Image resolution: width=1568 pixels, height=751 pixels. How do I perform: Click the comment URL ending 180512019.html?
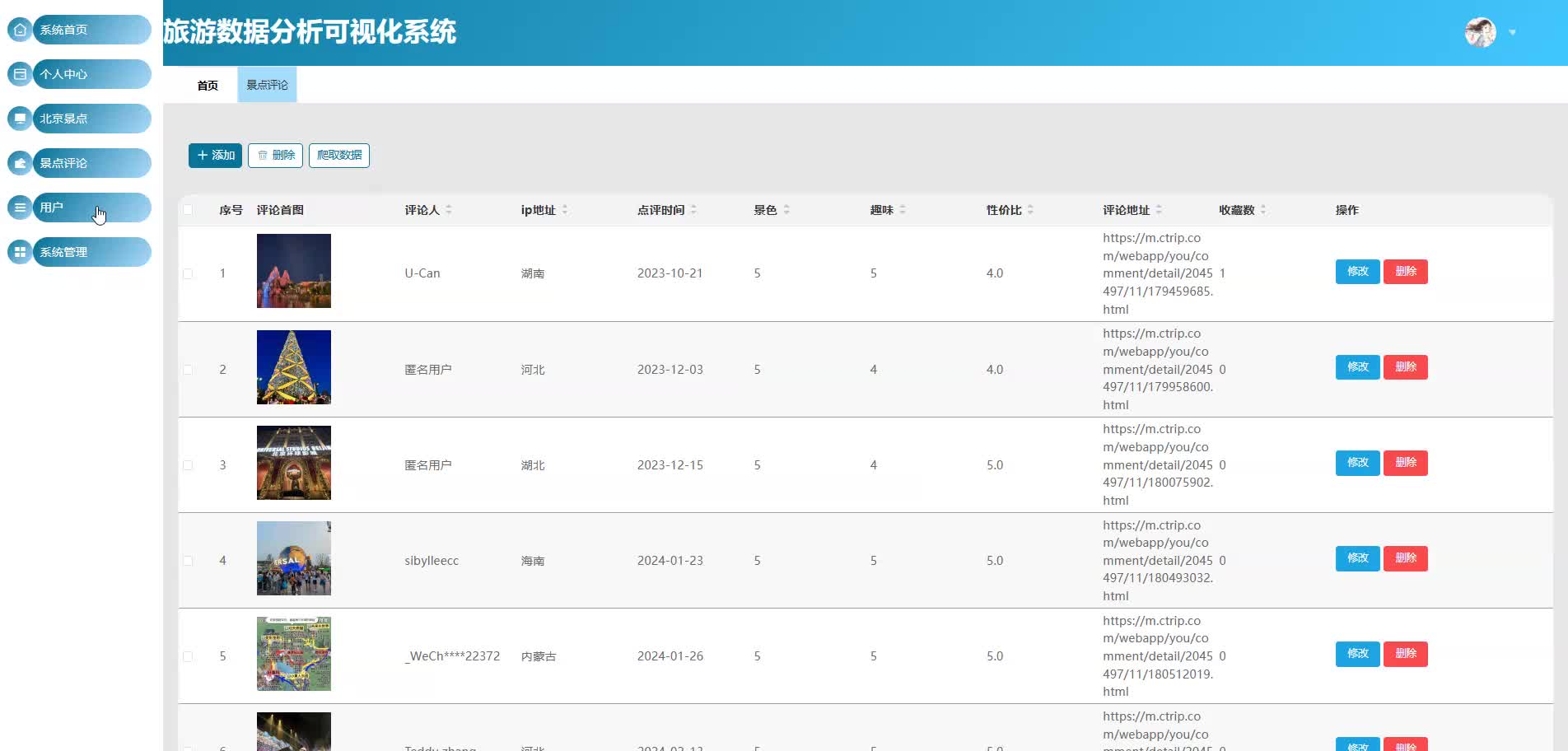(x=1158, y=656)
